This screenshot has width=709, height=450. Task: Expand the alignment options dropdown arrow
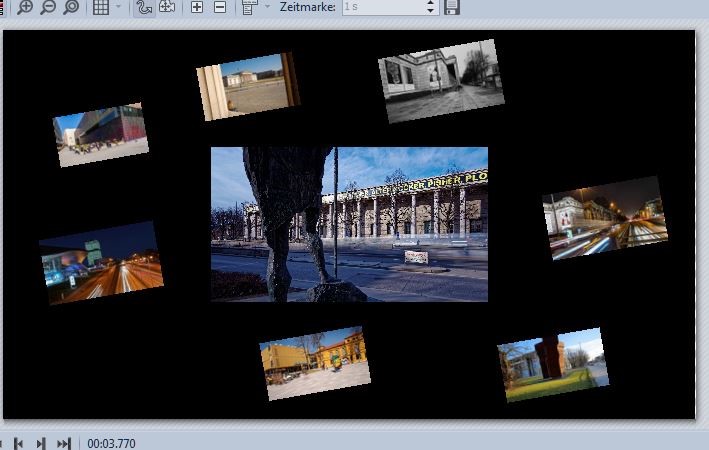point(267,7)
